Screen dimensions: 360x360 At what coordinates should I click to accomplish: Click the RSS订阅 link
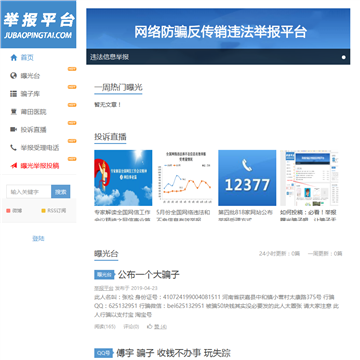56,211
